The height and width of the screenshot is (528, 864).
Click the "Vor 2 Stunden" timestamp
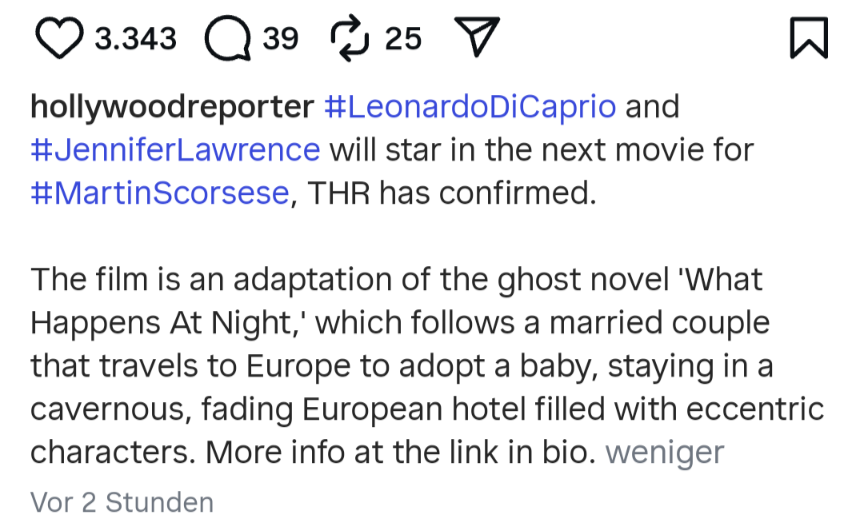(122, 501)
